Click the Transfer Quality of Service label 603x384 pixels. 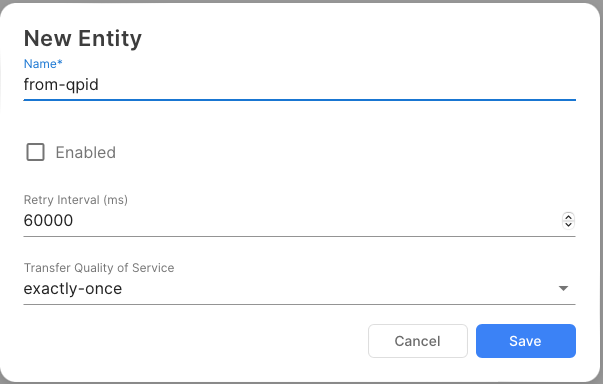click(99, 268)
